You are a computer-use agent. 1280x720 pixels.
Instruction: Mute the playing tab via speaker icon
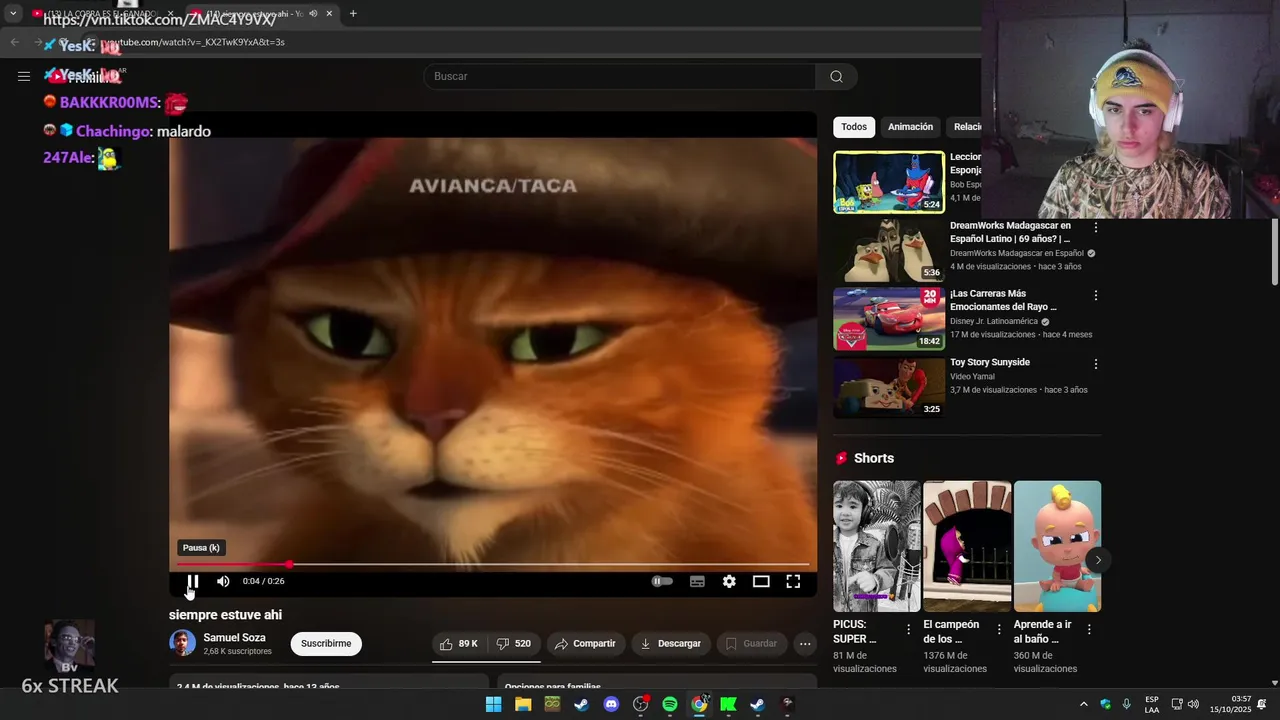(x=313, y=13)
